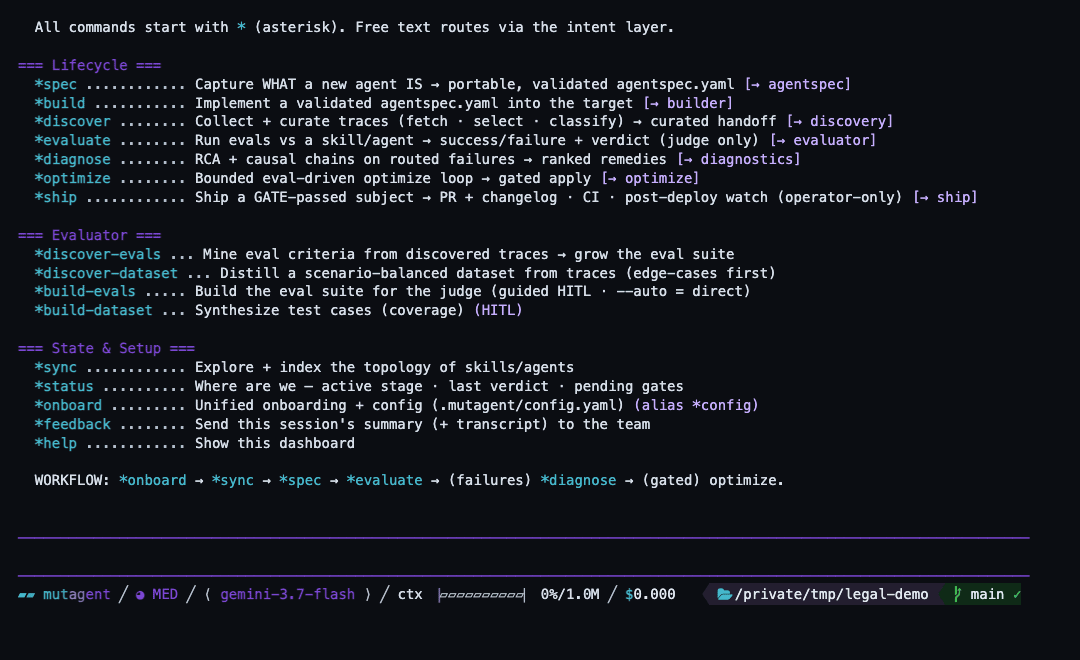Screen dimensions: 1080x660
Task: Select the *discover-dataset command
Action: click(x=106, y=273)
